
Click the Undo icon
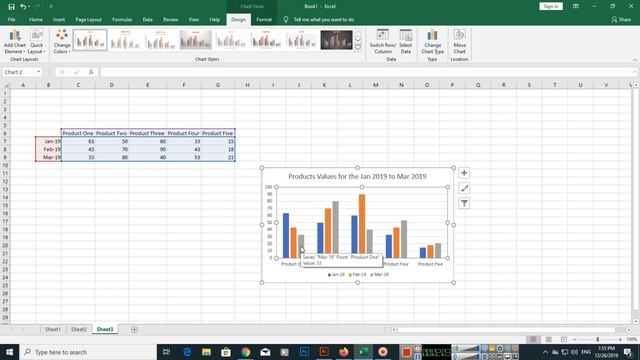pyautogui.click(x=23, y=7)
